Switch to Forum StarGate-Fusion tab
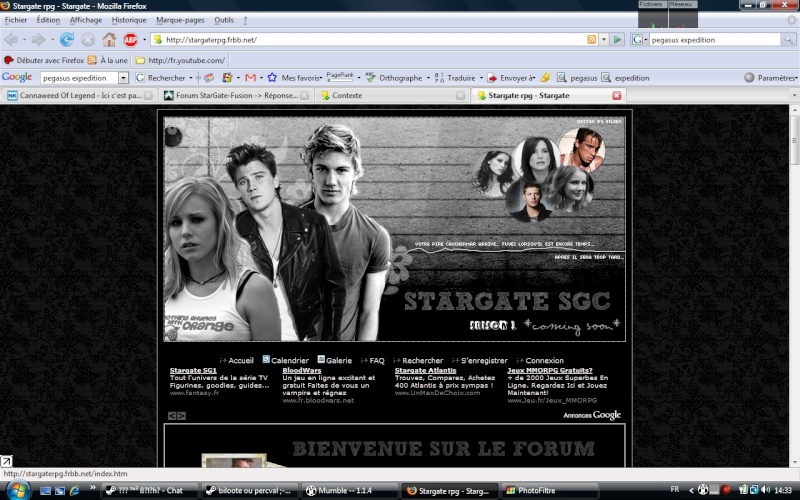The height and width of the screenshot is (500, 800). pos(236,95)
